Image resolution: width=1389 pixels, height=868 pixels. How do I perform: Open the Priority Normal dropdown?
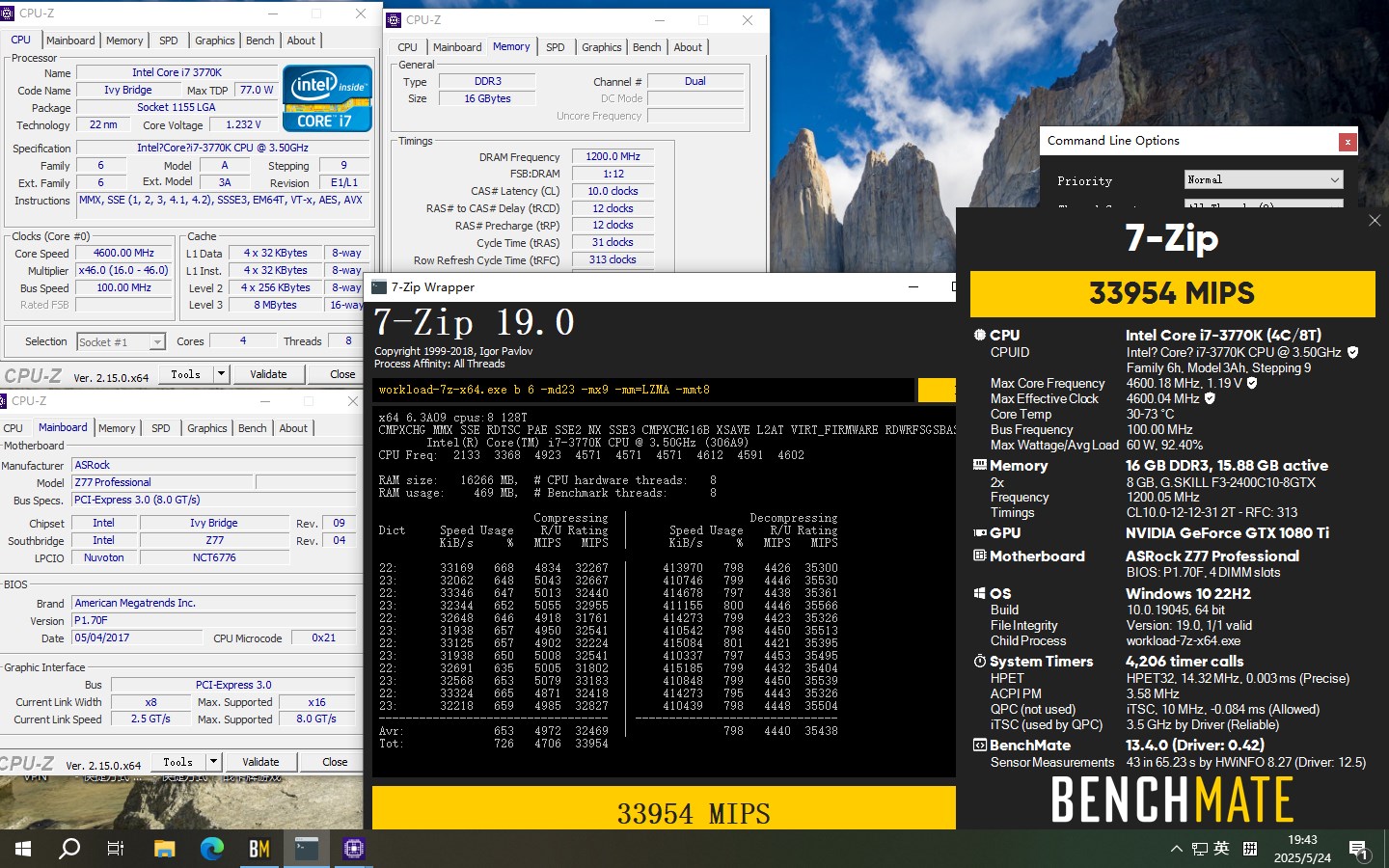click(x=1264, y=179)
